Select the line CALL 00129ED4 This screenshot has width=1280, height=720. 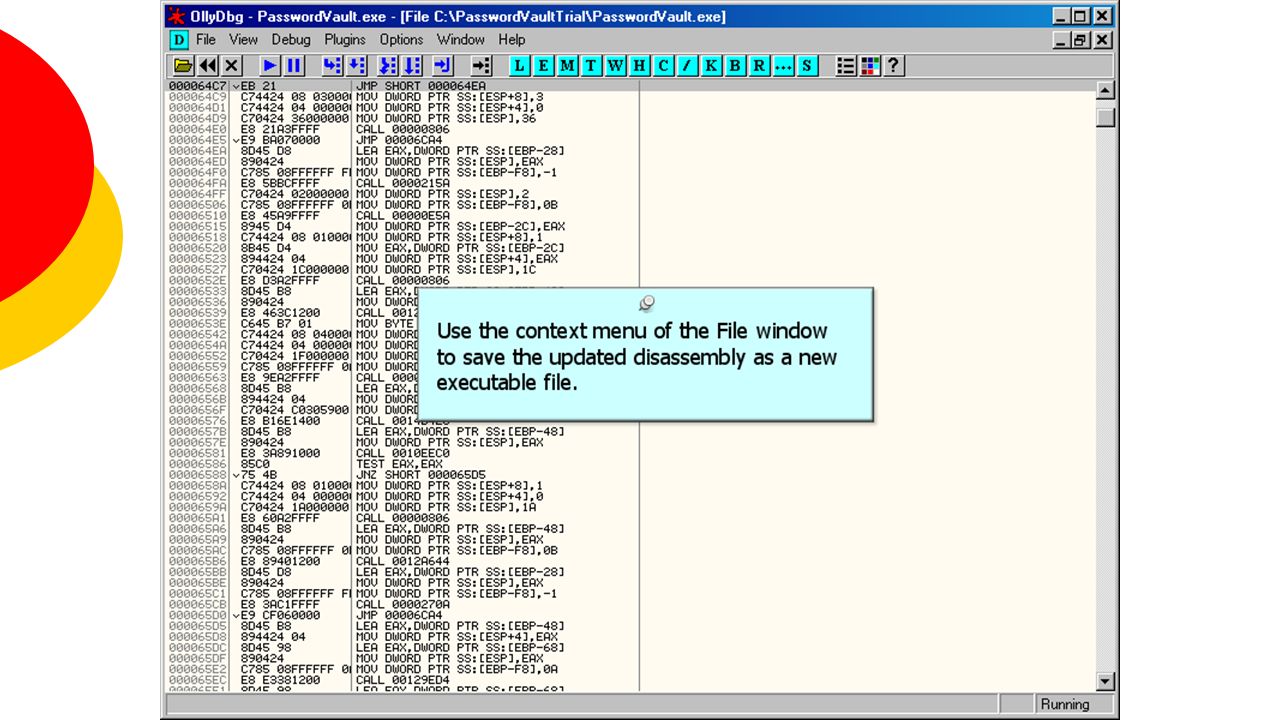pyautogui.click(x=401, y=680)
